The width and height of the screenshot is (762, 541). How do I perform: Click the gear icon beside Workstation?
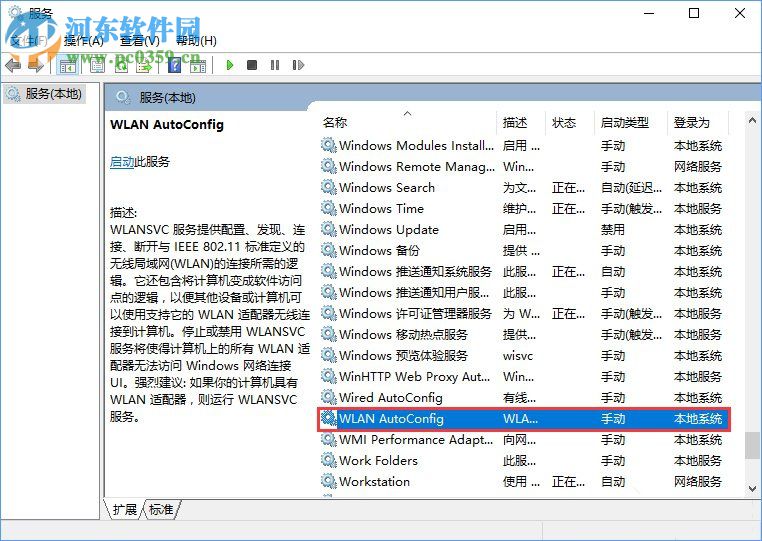coord(329,481)
